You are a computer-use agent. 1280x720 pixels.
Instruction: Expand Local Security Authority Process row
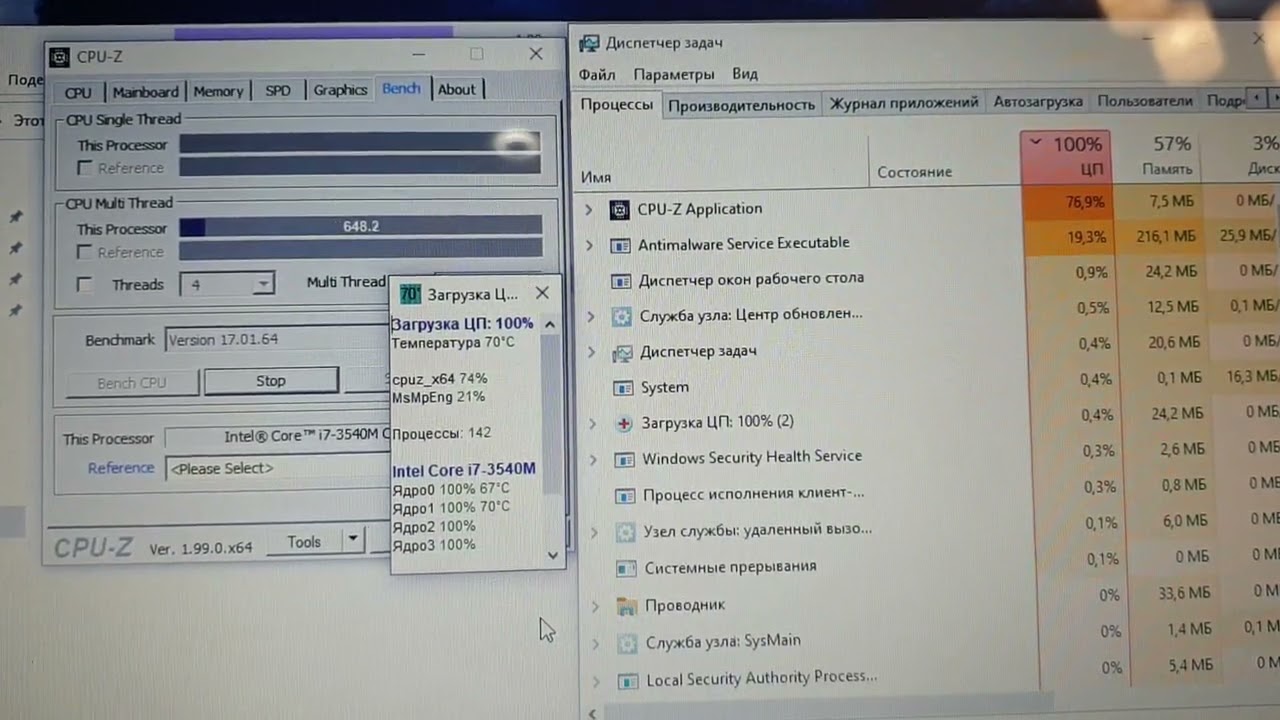[x=596, y=682]
